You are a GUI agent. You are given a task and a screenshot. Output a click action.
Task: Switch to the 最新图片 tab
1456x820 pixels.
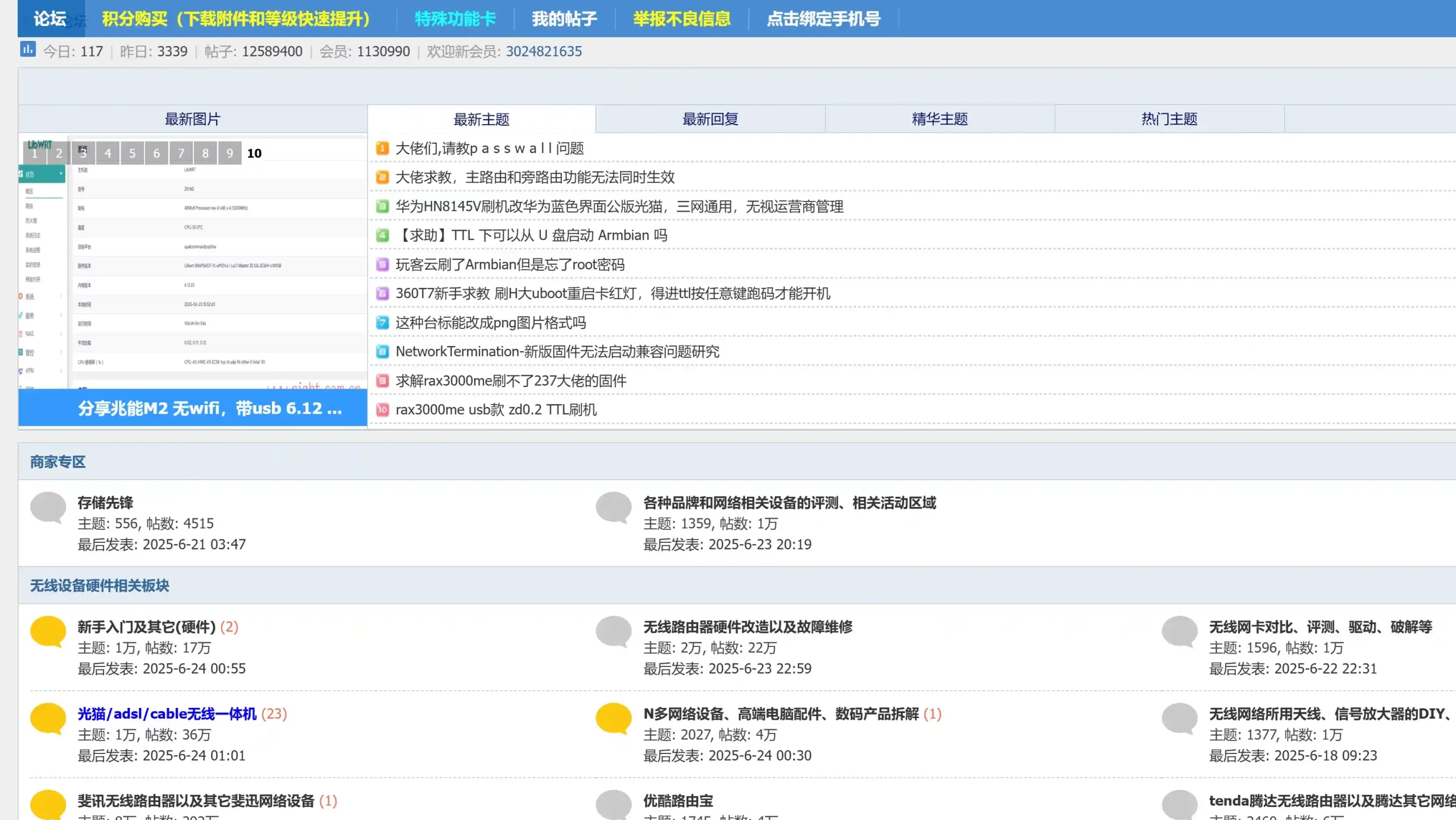point(192,119)
